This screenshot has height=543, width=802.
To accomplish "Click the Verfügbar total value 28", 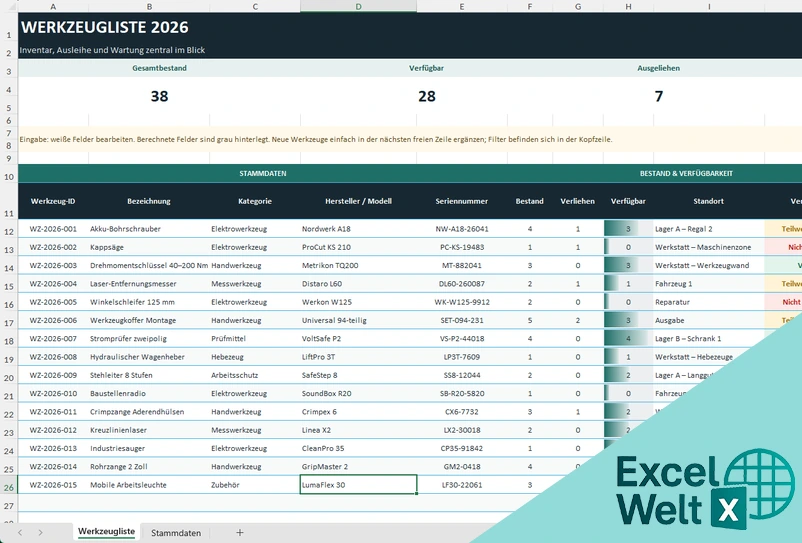I will [427, 96].
